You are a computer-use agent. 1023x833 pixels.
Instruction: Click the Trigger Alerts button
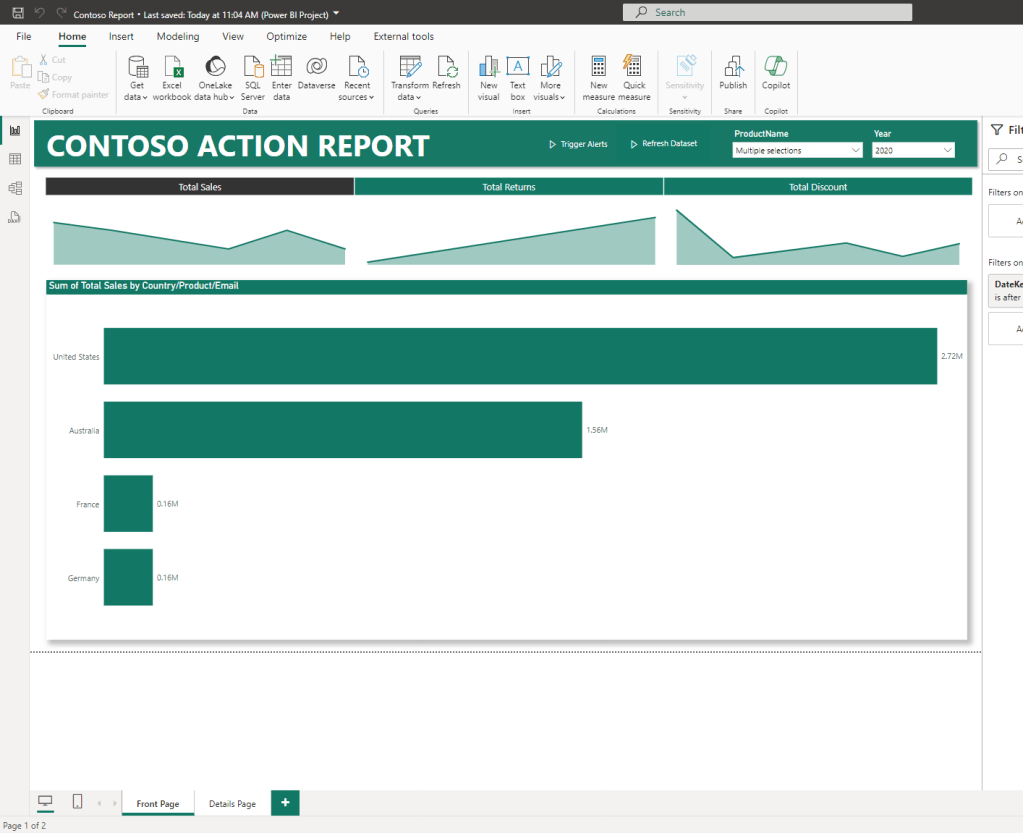[578, 144]
